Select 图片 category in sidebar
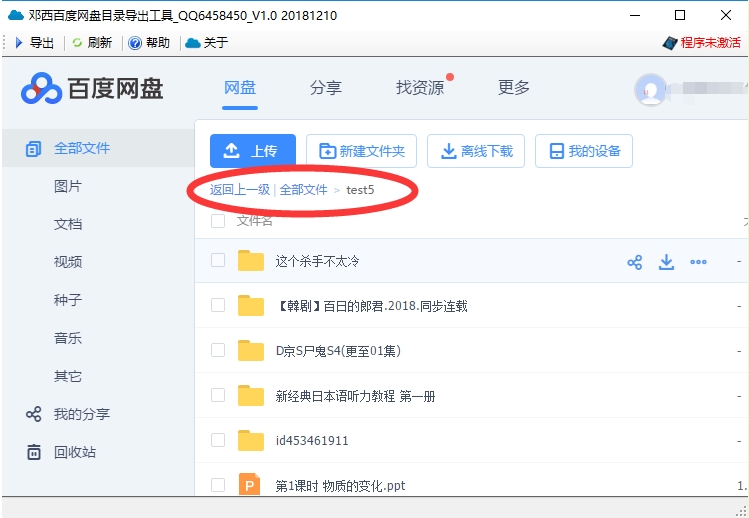The height and width of the screenshot is (518, 749). (x=68, y=186)
